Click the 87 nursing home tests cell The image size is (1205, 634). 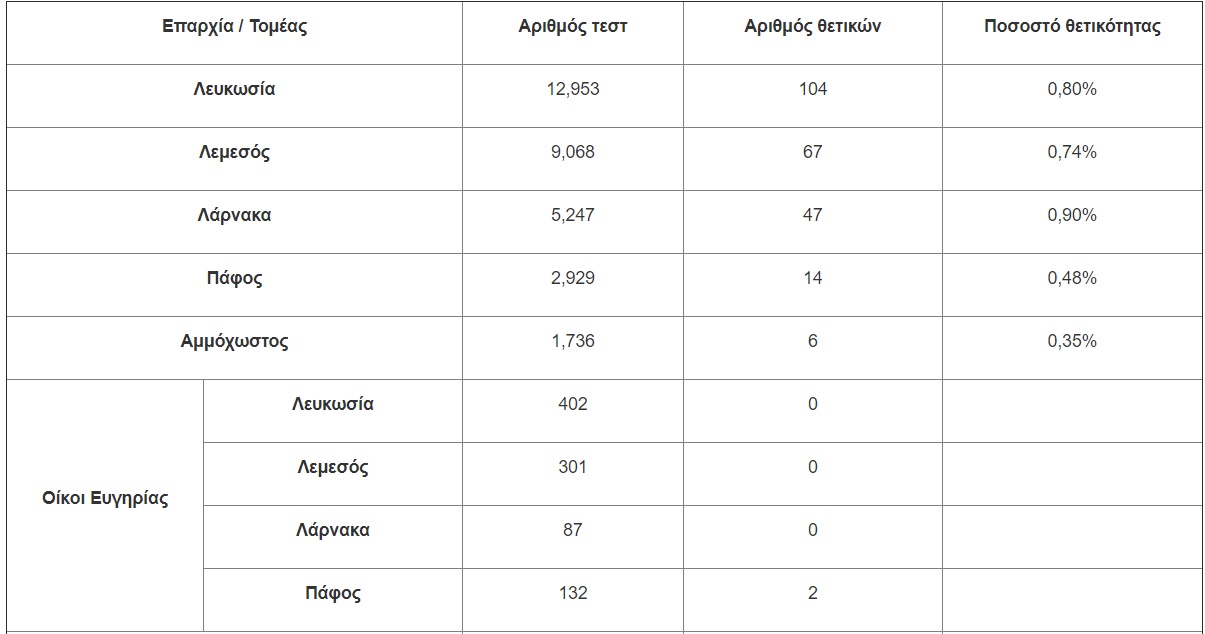coord(573,530)
